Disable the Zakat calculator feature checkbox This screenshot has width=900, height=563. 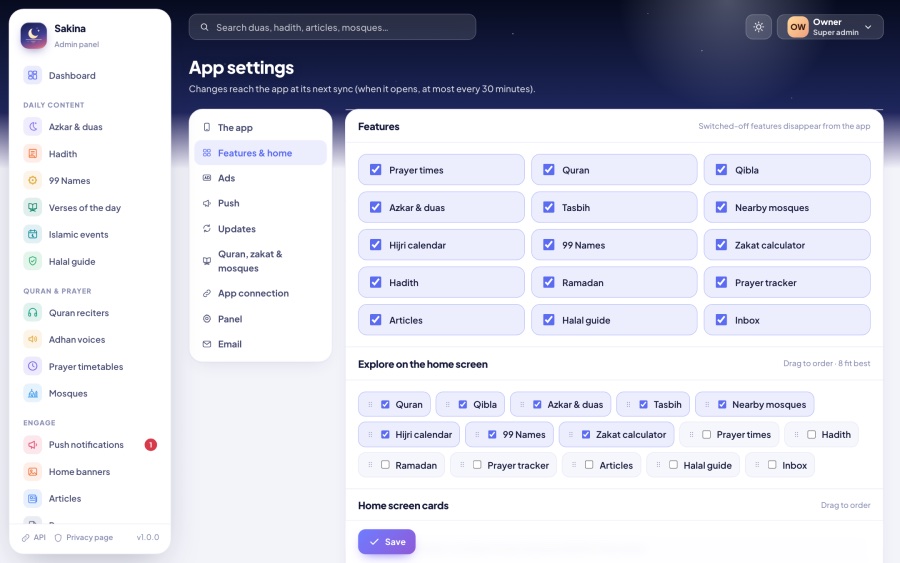[721, 245]
